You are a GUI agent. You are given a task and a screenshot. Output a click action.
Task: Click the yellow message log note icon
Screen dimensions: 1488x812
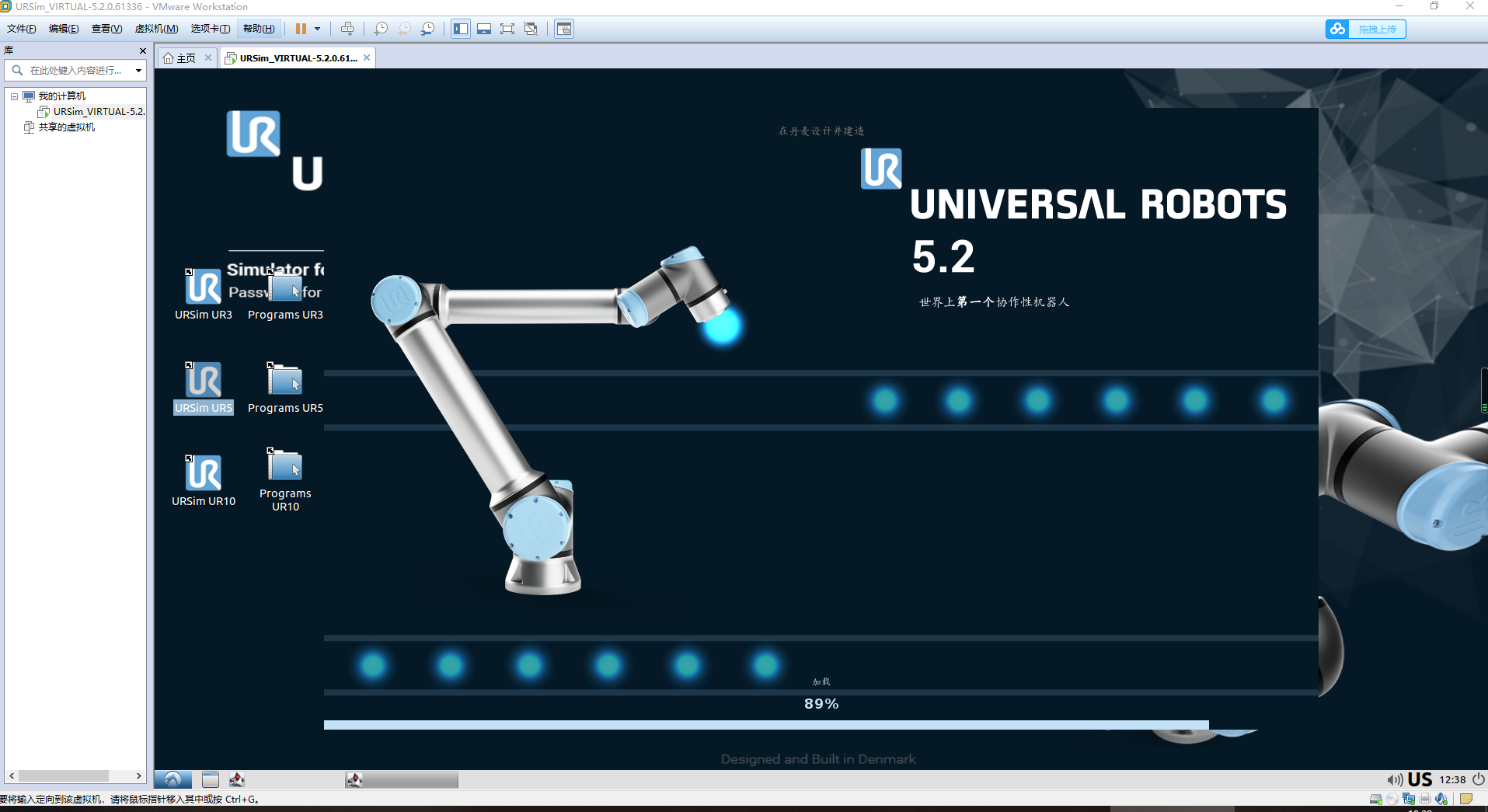pyautogui.click(x=1466, y=799)
